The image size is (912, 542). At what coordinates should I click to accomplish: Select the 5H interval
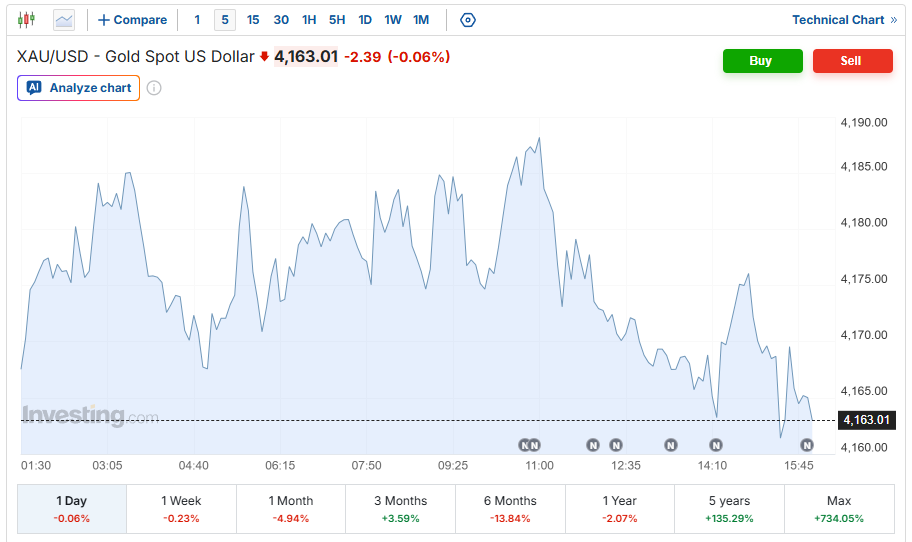tap(337, 20)
